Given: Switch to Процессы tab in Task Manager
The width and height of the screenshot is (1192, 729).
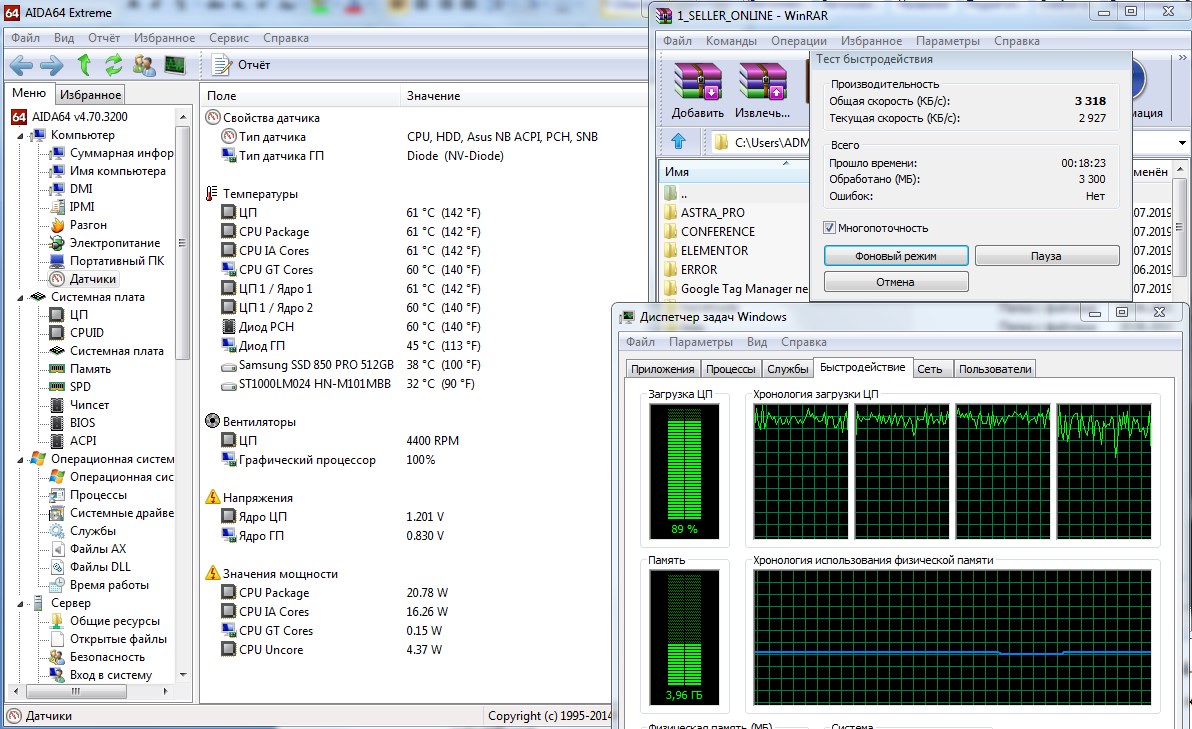Looking at the screenshot, I should (x=731, y=369).
